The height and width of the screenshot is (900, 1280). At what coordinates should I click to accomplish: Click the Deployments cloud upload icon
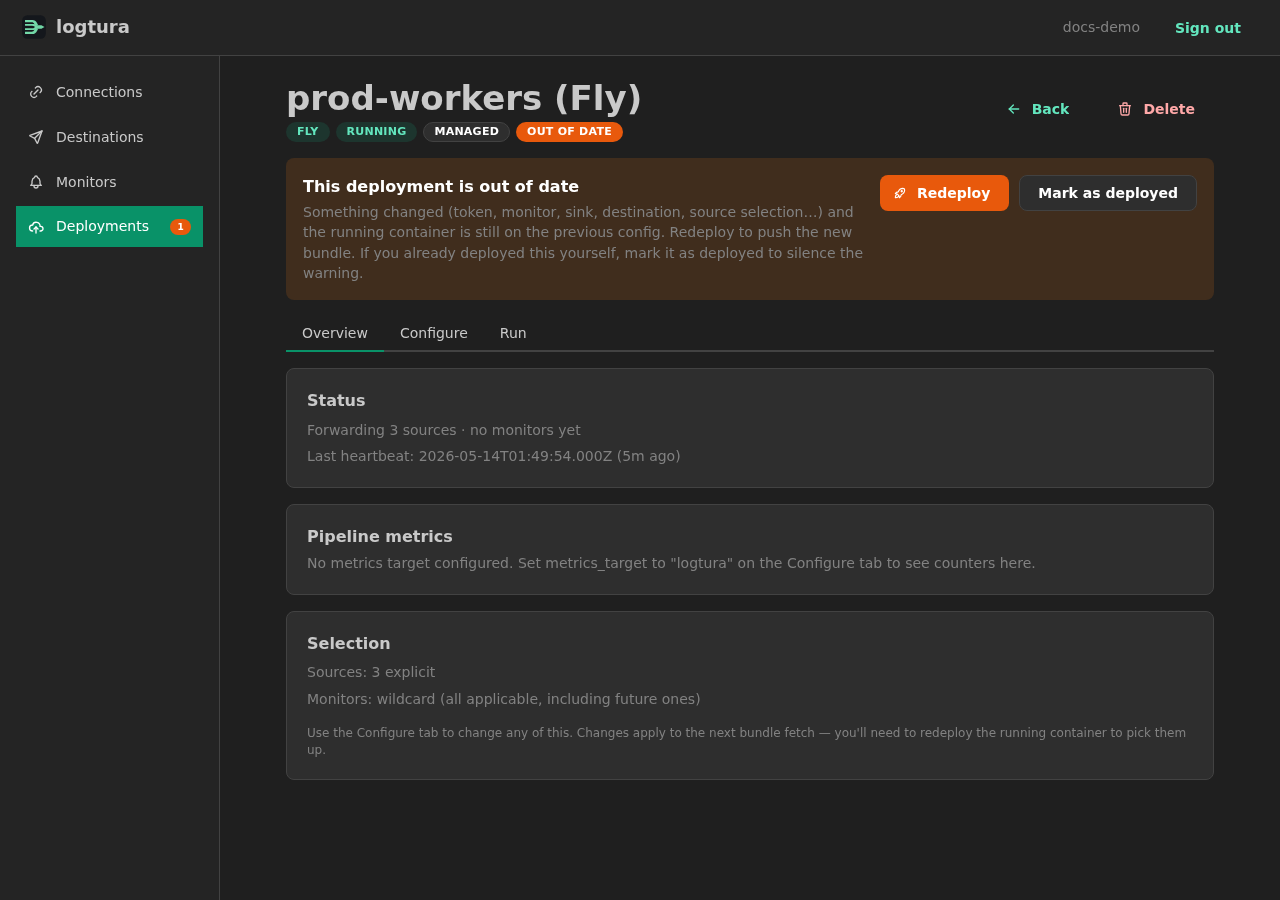tap(36, 227)
